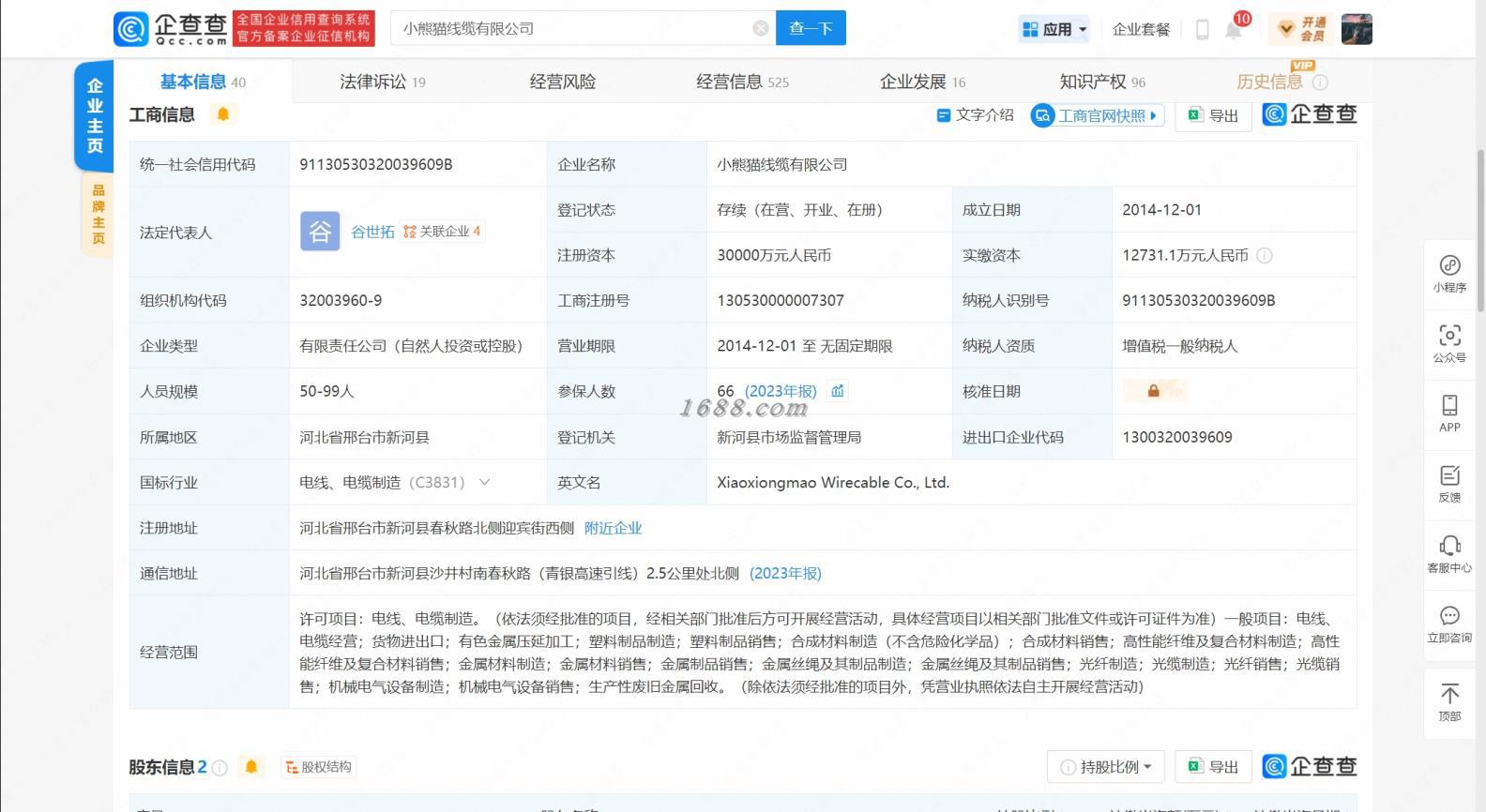Image resolution: width=1486 pixels, height=812 pixels.
Task: Click 进出口企业代码 1300320039609
Action: tap(1177, 437)
